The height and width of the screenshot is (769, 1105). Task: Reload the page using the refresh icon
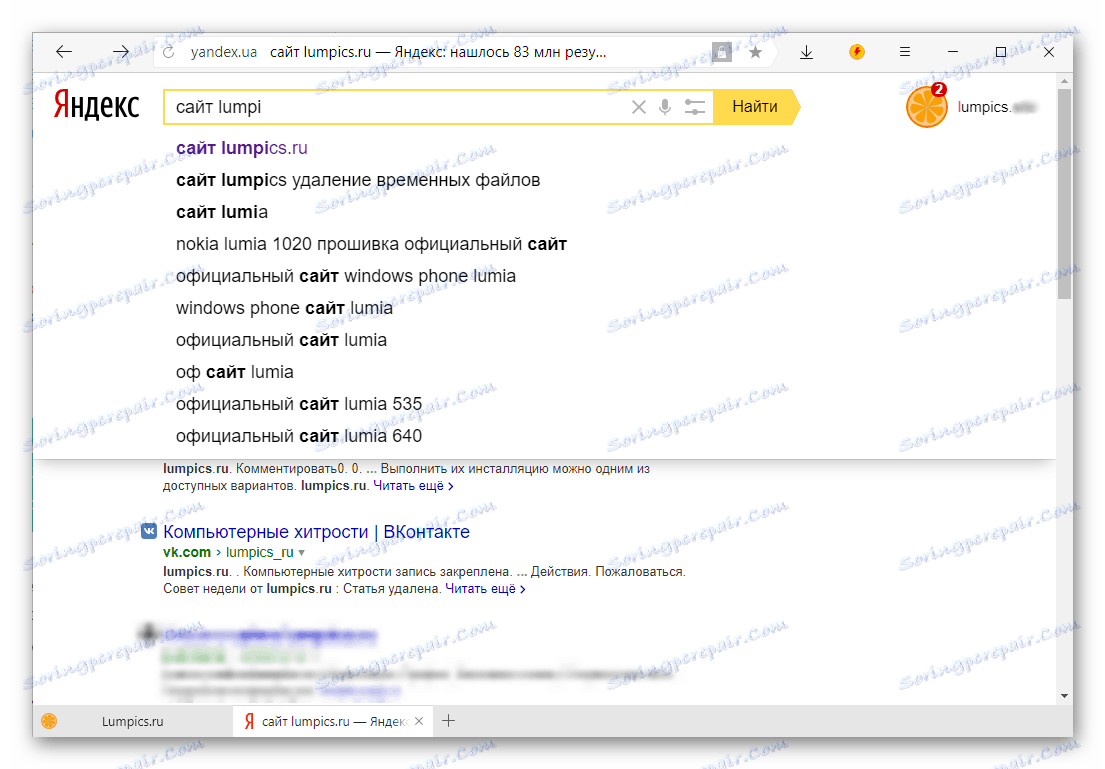point(168,52)
